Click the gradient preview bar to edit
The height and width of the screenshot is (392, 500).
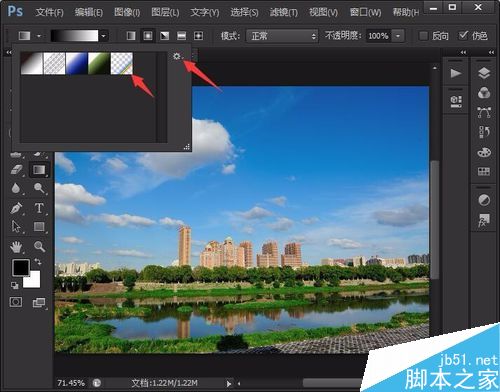(75, 36)
